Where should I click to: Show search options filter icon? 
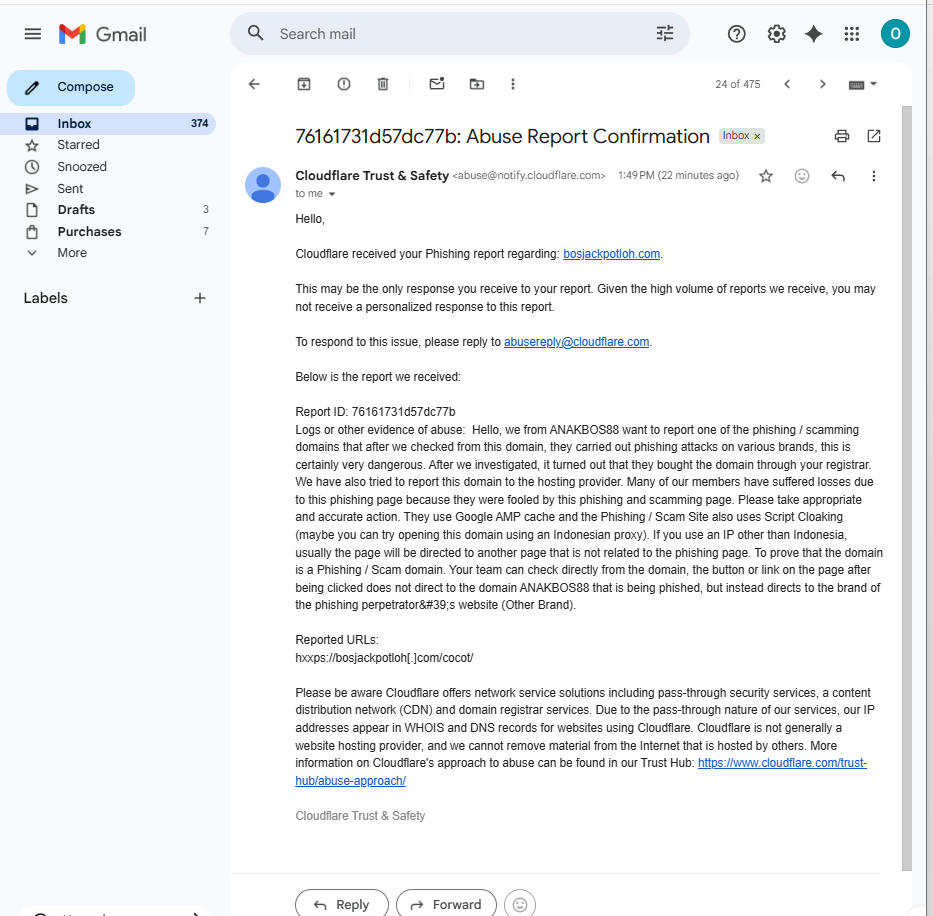tap(665, 33)
